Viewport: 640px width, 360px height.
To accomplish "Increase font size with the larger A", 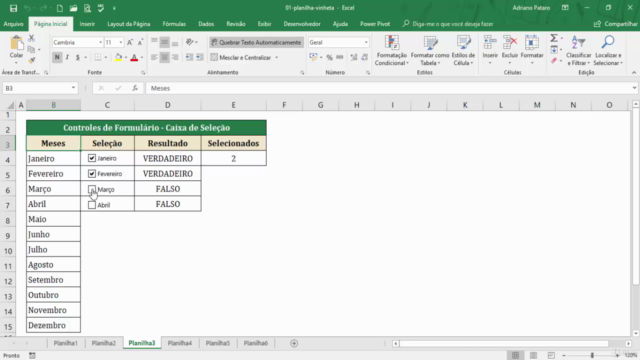I will coord(130,42).
